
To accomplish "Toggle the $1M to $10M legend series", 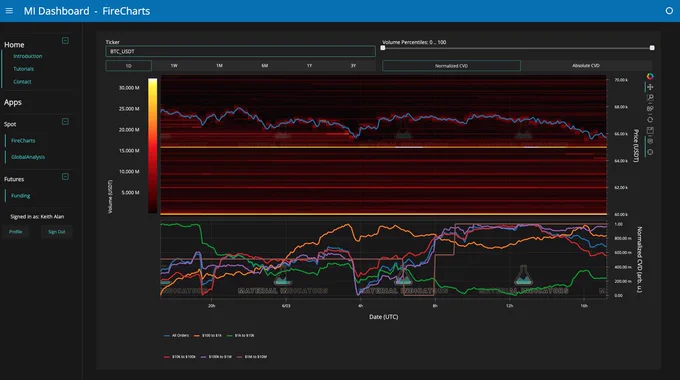I will [x=252, y=357].
